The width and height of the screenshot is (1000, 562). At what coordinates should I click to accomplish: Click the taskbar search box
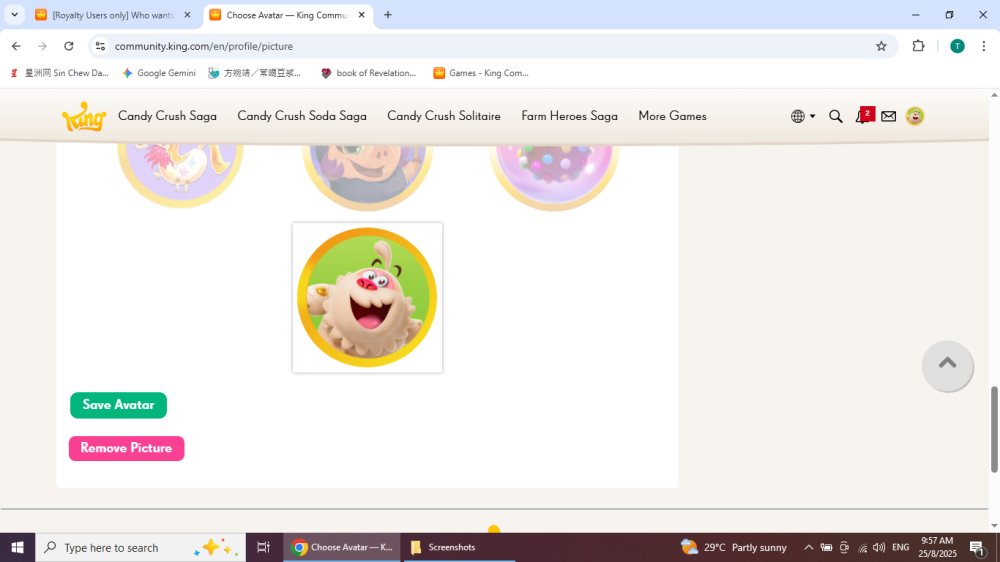coord(140,547)
